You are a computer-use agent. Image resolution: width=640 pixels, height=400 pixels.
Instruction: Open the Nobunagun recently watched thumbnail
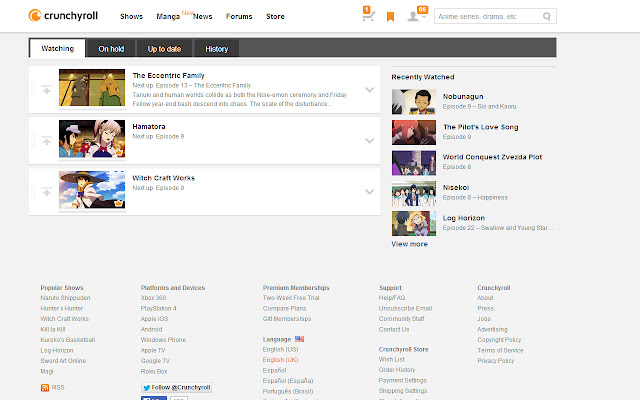[x=414, y=102]
